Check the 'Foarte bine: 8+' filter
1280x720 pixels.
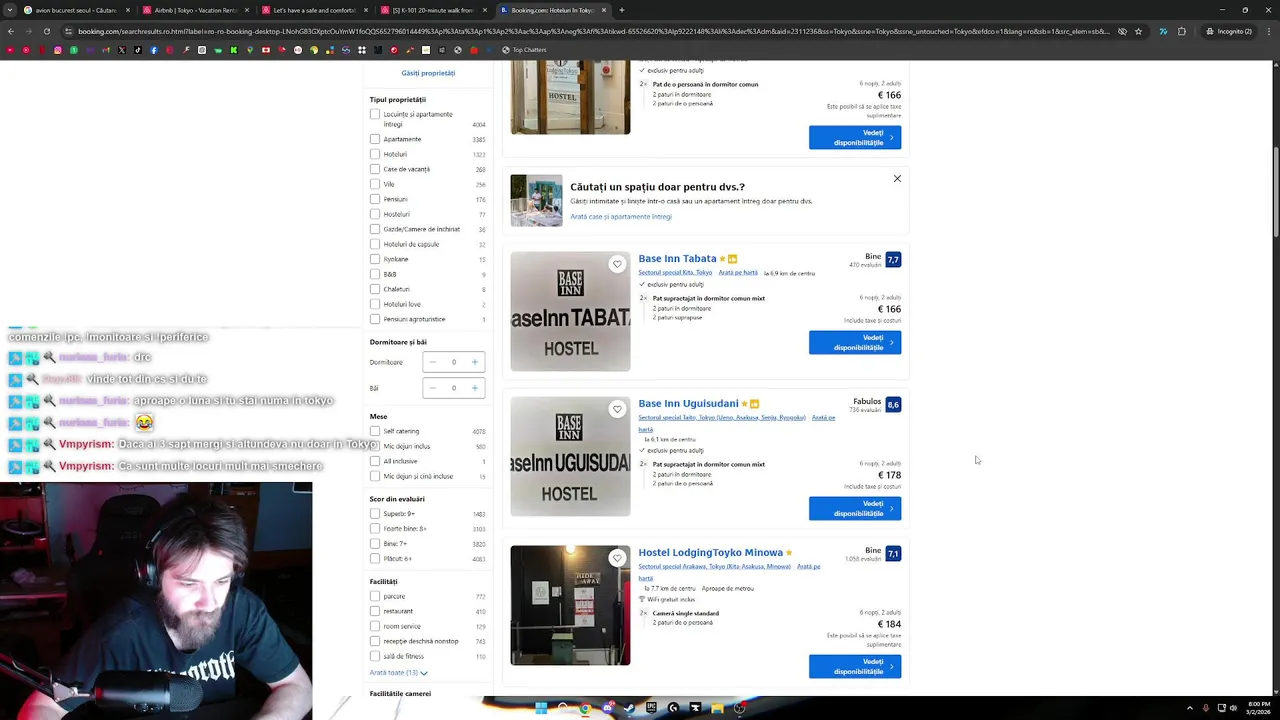pos(375,528)
